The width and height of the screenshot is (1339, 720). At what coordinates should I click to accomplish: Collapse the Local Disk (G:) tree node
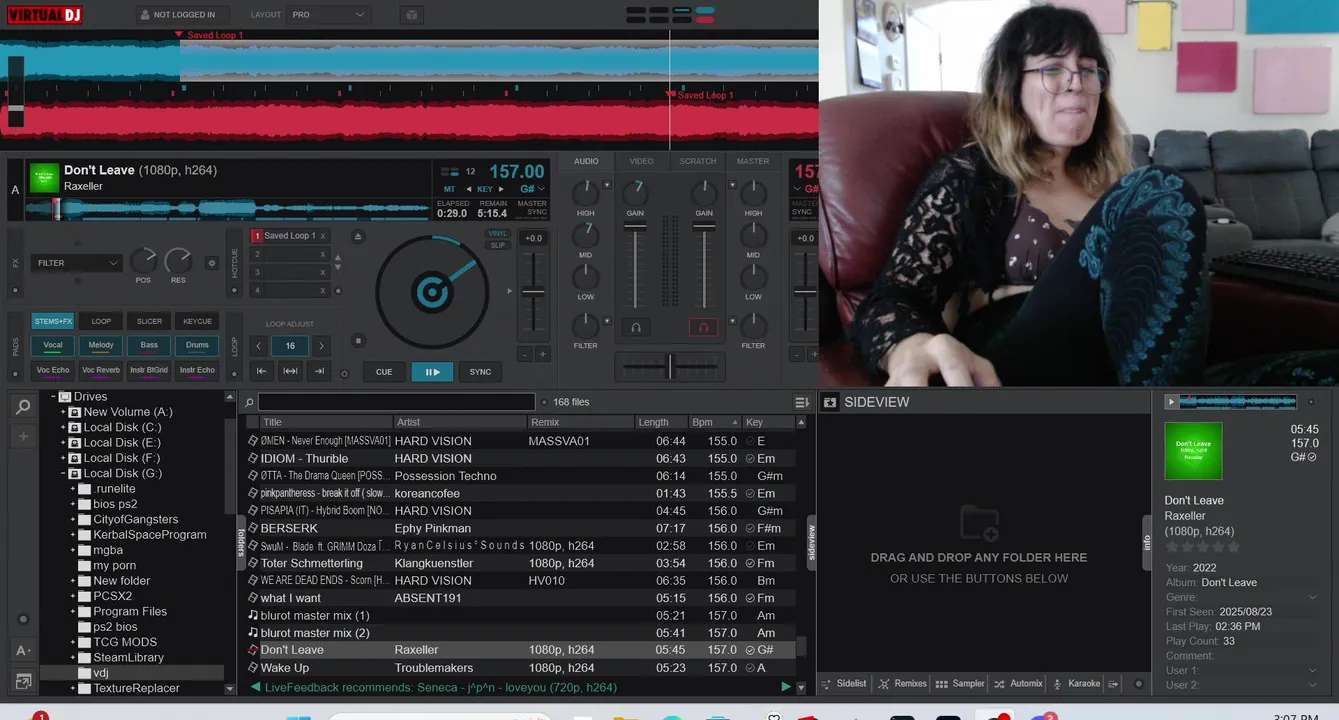point(63,473)
